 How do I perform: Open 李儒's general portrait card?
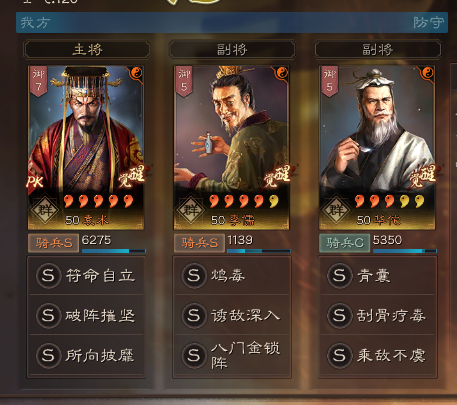click(232, 148)
